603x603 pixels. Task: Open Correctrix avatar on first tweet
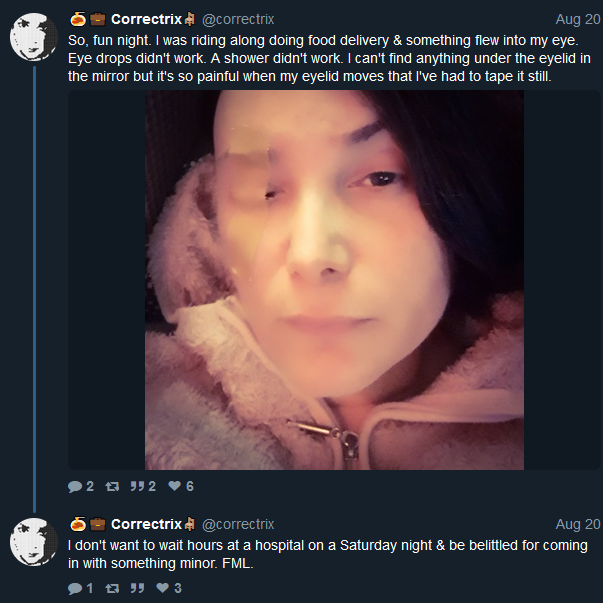[34, 37]
